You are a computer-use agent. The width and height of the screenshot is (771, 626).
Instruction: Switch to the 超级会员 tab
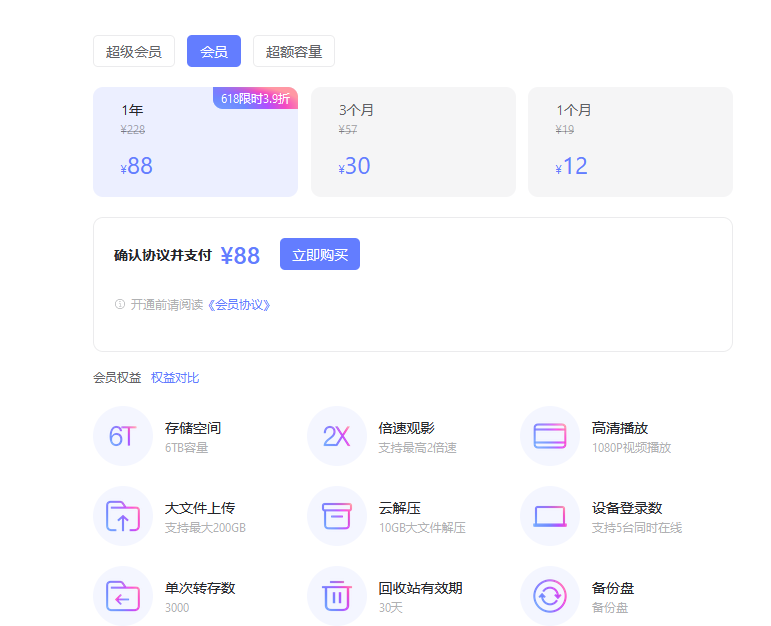click(x=134, y=51)
